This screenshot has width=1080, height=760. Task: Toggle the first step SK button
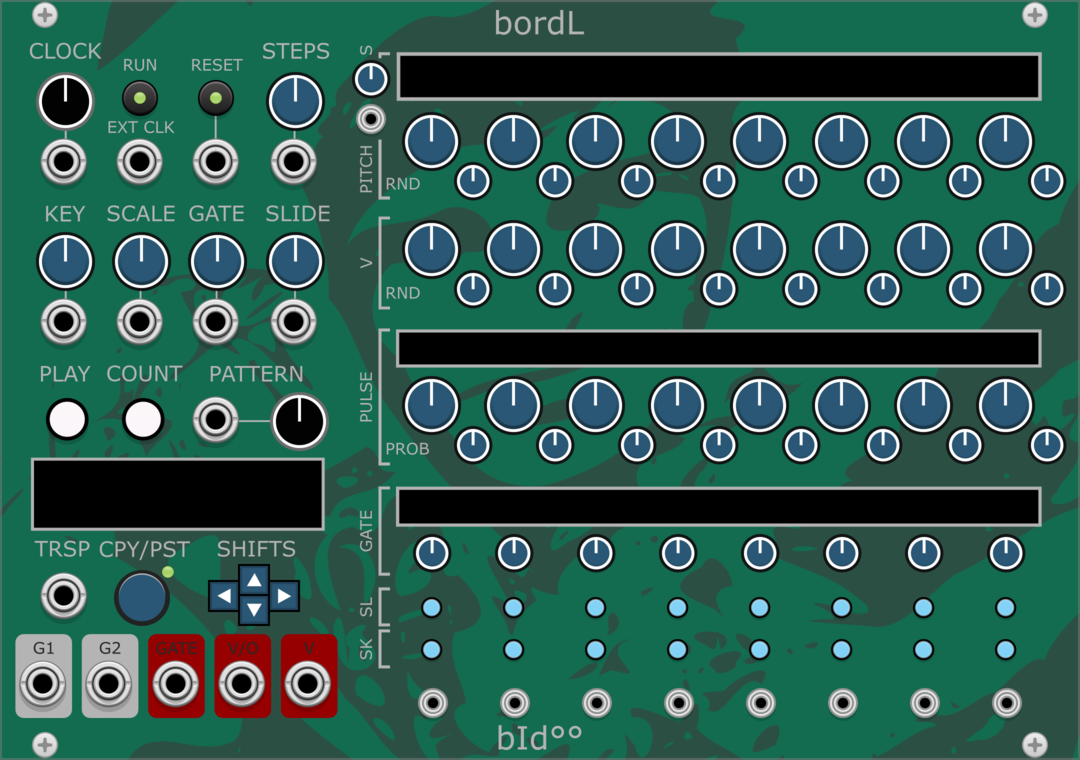[x=432, y=649]
